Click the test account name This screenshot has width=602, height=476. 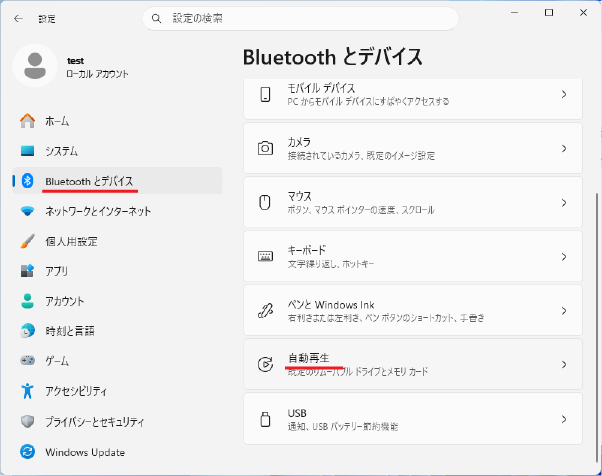point(75,61)
